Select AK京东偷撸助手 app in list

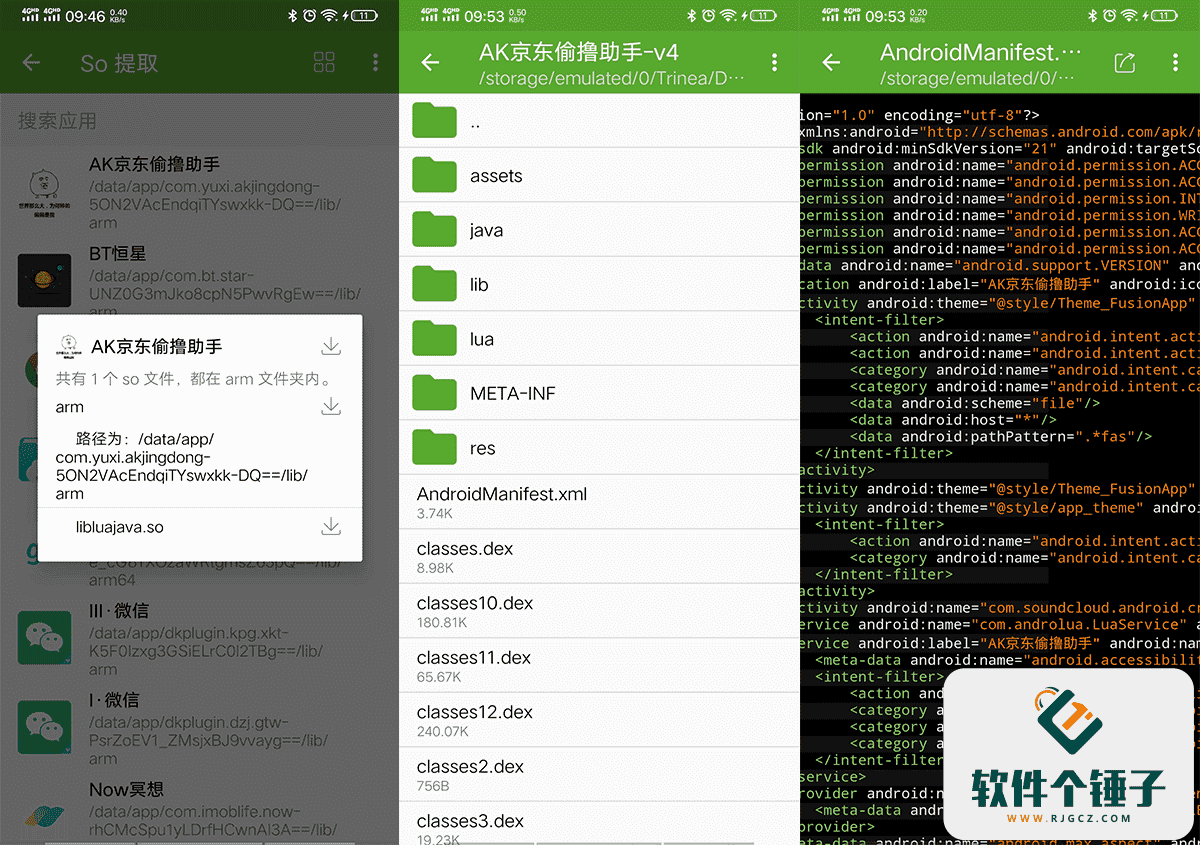click(199, 192)
